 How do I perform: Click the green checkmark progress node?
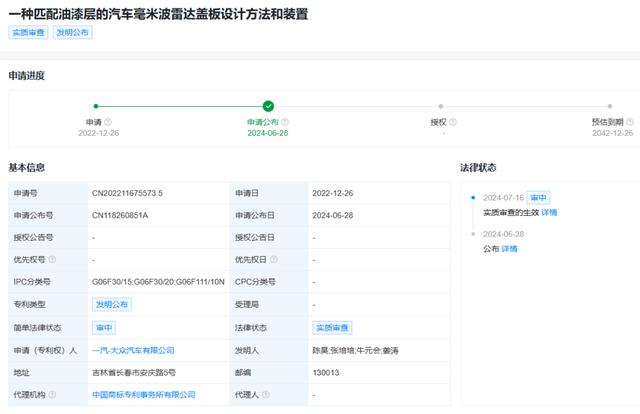[x=268, y=105]
